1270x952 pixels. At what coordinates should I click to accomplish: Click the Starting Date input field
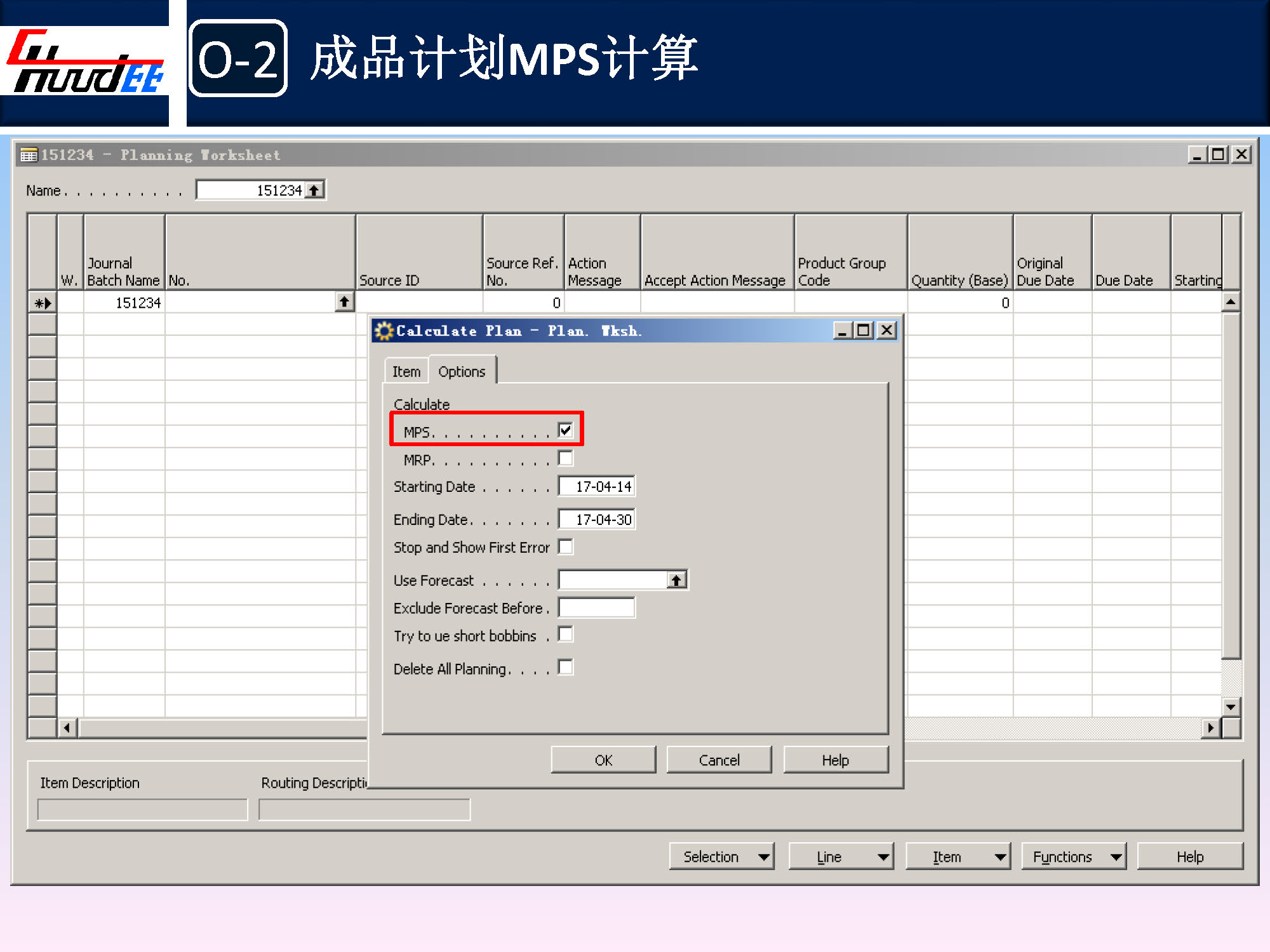tap(596, 487)
